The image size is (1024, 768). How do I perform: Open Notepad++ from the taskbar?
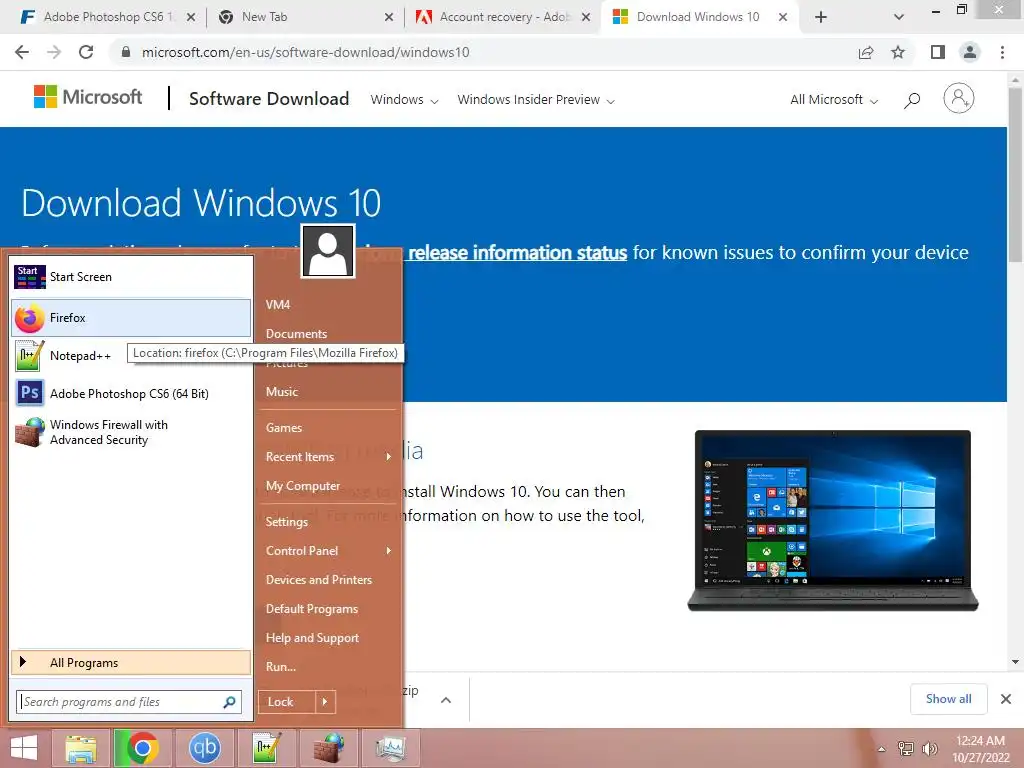[x=266, y=748]
